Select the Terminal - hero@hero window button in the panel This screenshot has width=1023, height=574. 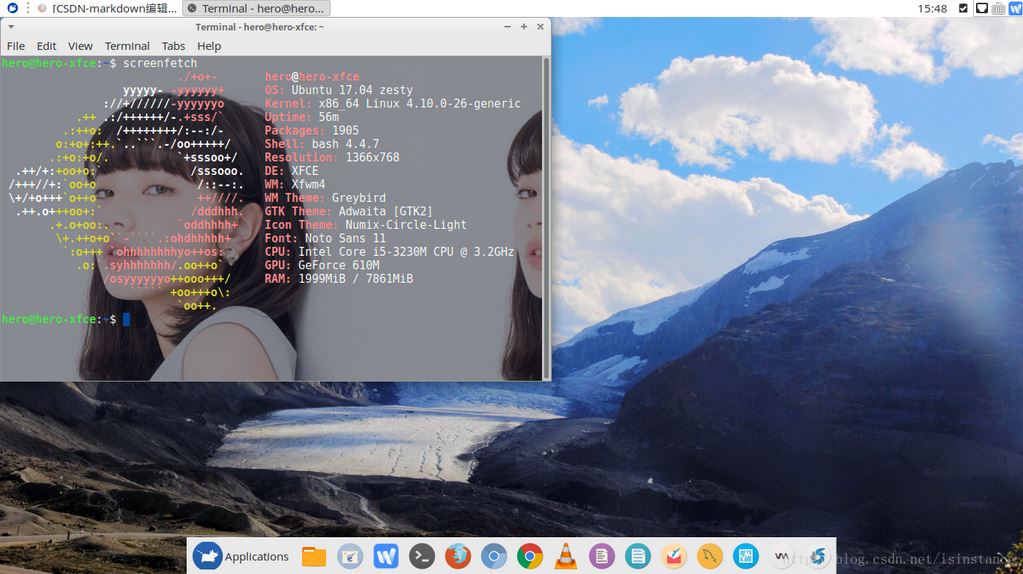tap(256, 8)
